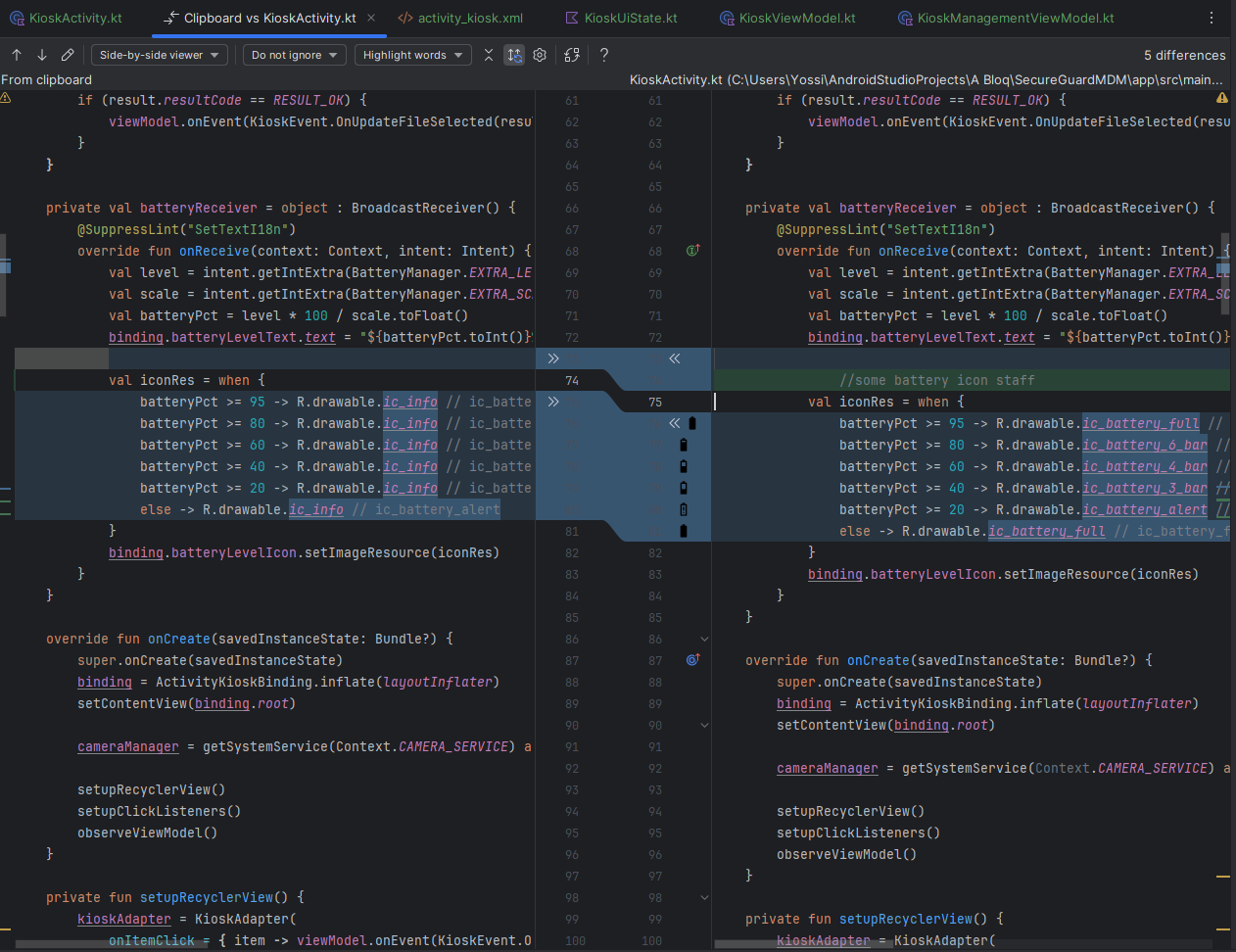Open KioskManagementViewModel.kt tab
Viewport: 1236px width, 952px height.
1006,18
